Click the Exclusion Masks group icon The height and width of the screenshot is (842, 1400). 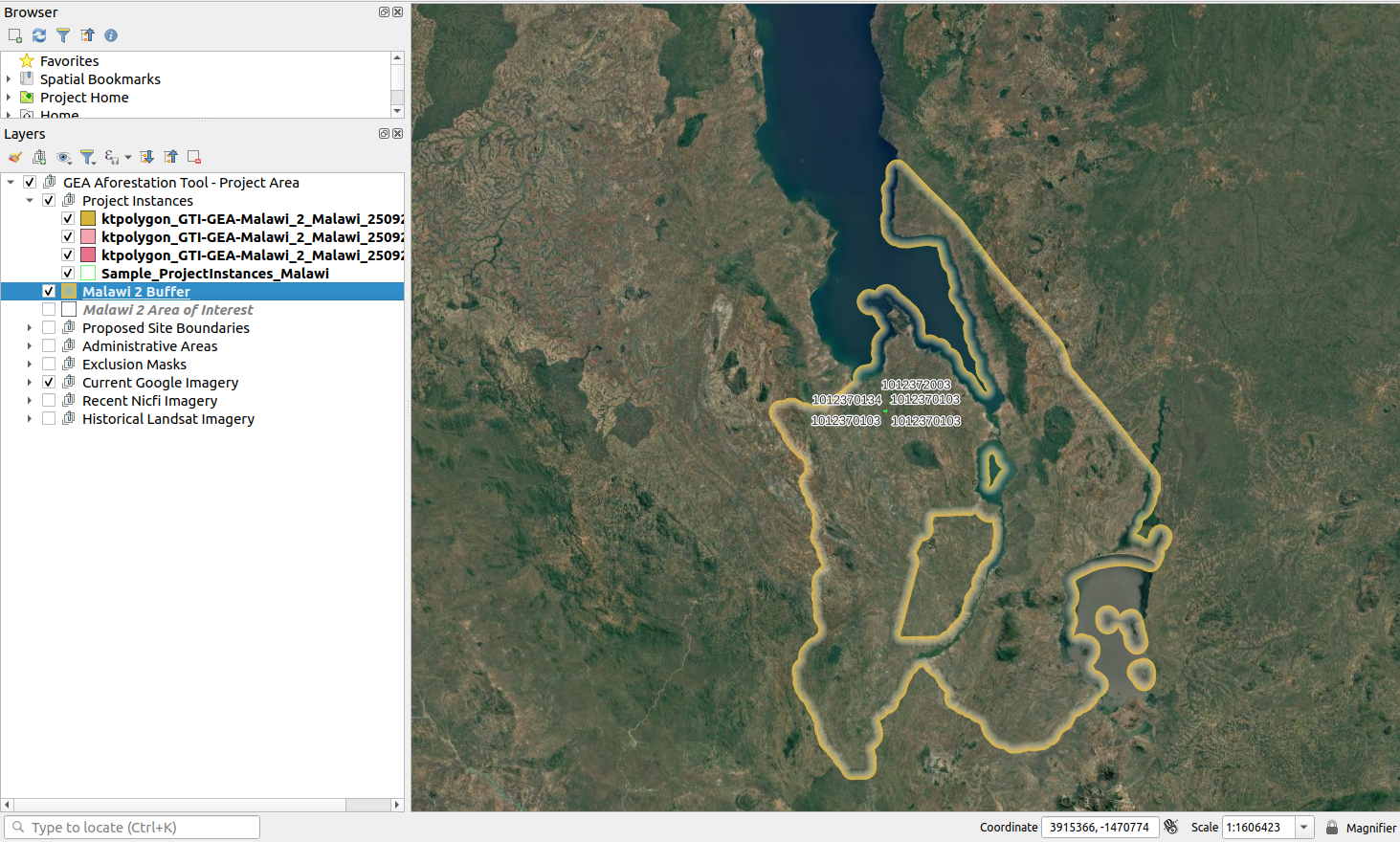(x=69, y=364)
